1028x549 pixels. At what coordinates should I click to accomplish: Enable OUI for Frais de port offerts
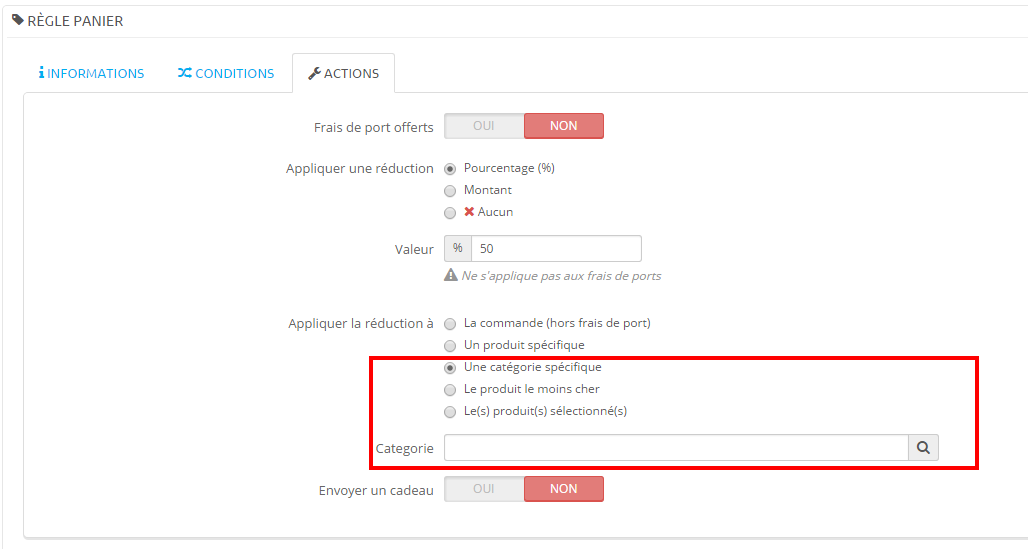[484, 126]
